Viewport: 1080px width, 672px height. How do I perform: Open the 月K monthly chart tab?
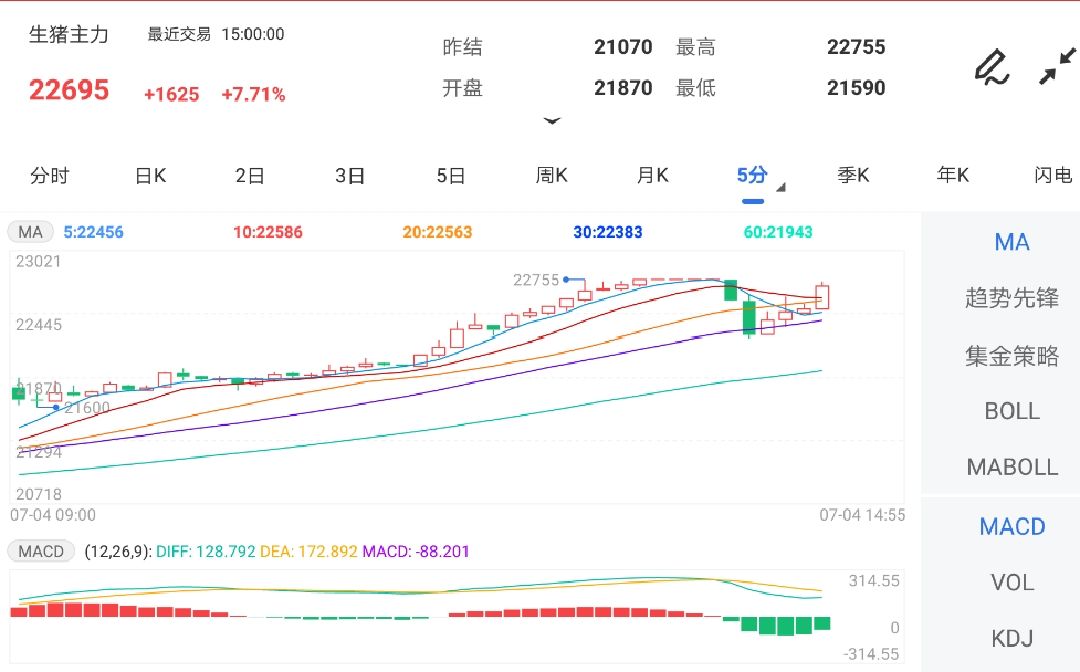click(x=652, y=176)
